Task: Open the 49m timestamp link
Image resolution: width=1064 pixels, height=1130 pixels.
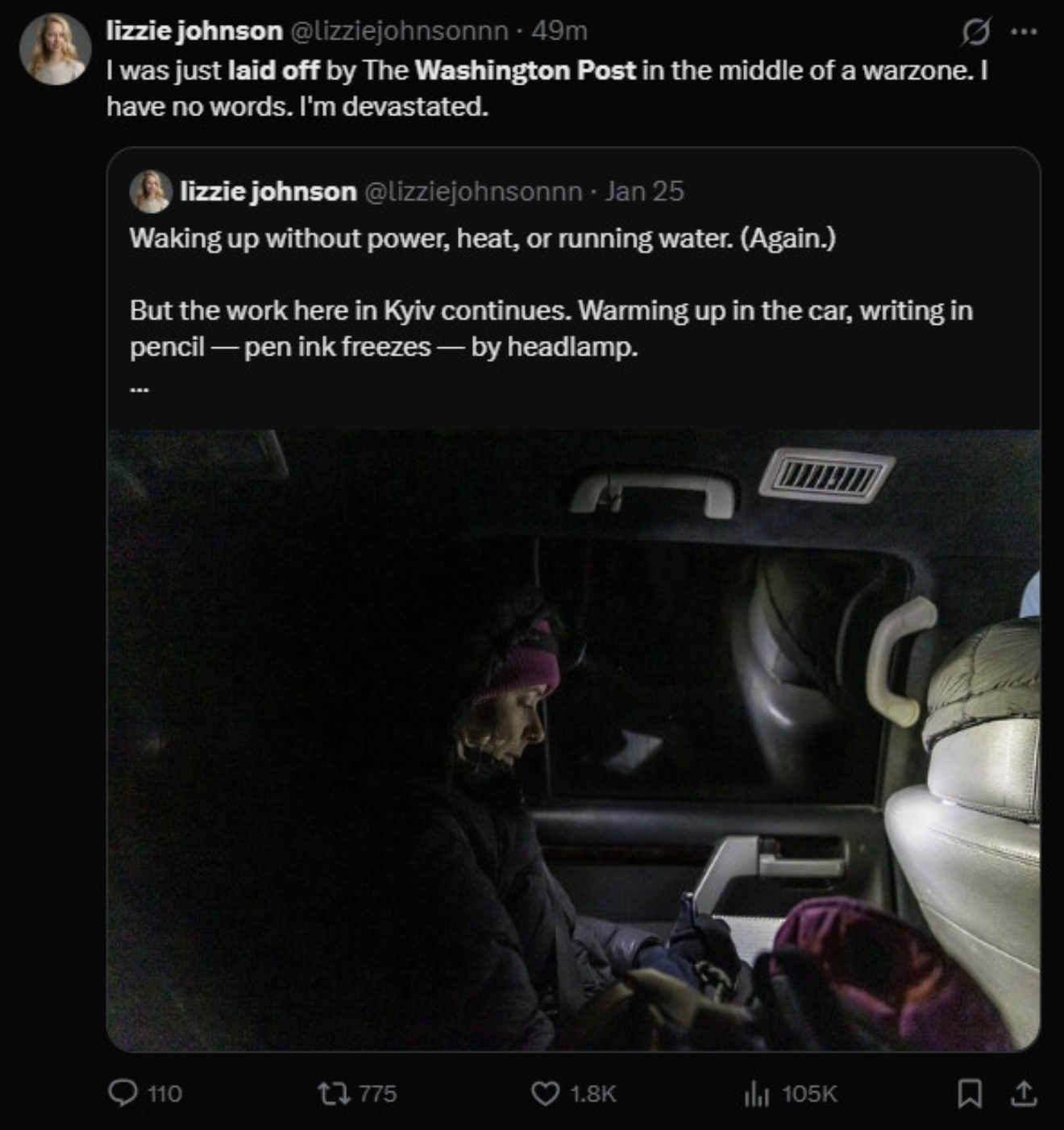Action: [x=559, y=31]
